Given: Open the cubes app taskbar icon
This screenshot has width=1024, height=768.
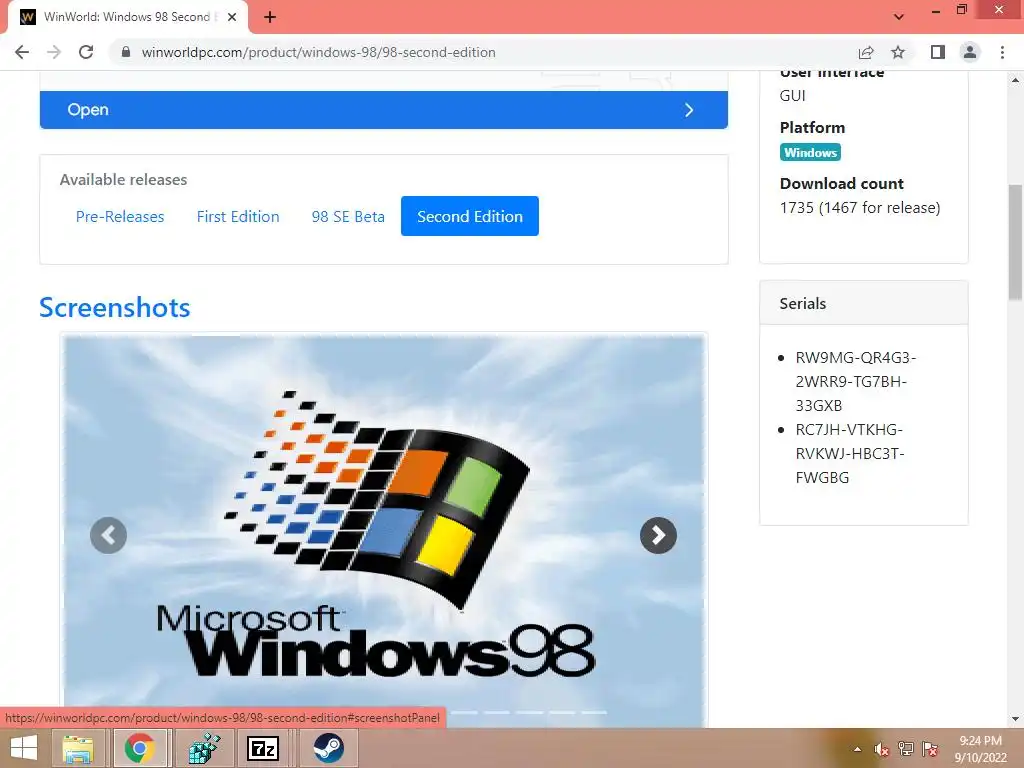Looking at the screenshot, I should 204,748.
